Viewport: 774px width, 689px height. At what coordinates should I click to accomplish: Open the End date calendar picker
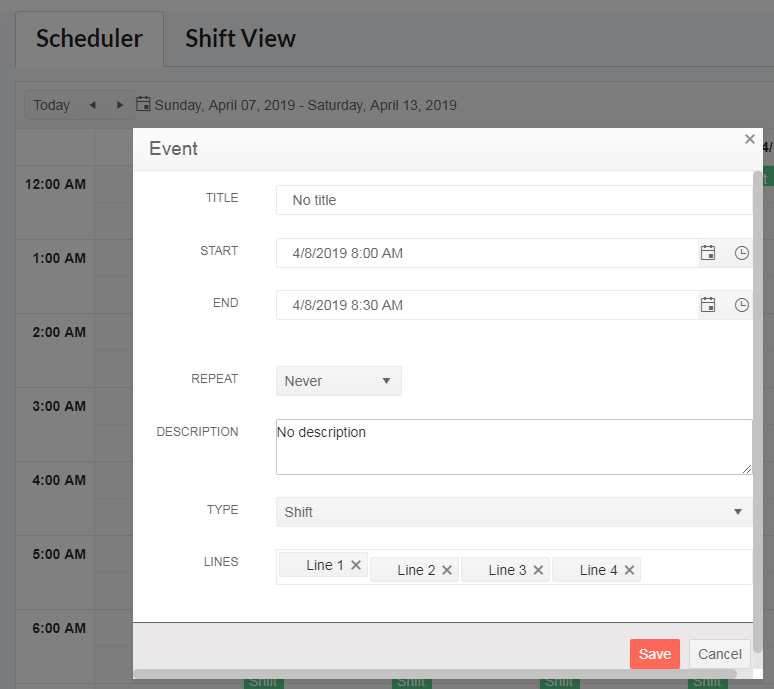[x=708, y=305]
